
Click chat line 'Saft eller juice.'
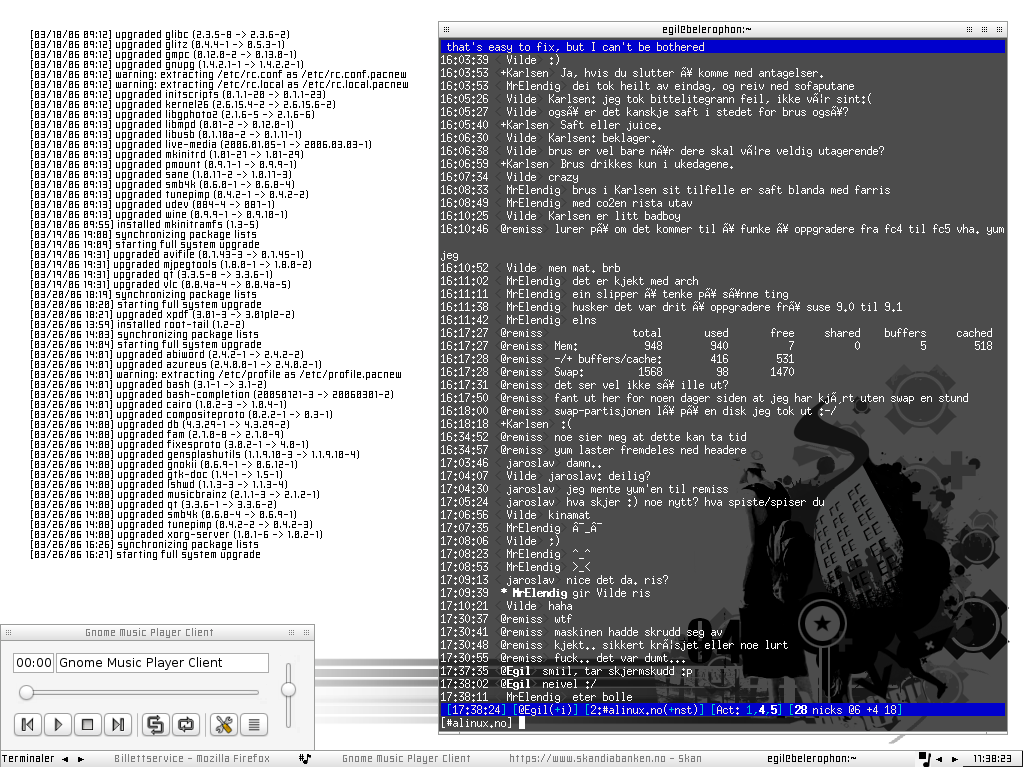coord(551,125)
